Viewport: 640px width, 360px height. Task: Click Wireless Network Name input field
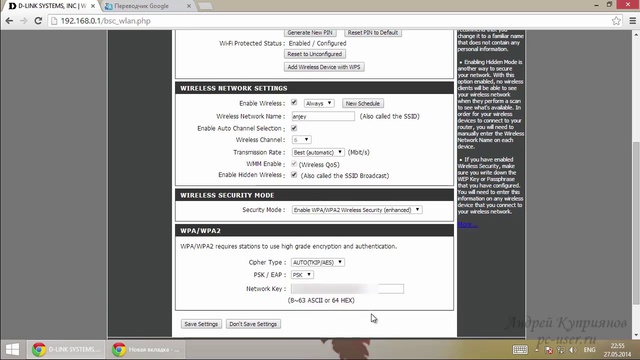point(323,116)
